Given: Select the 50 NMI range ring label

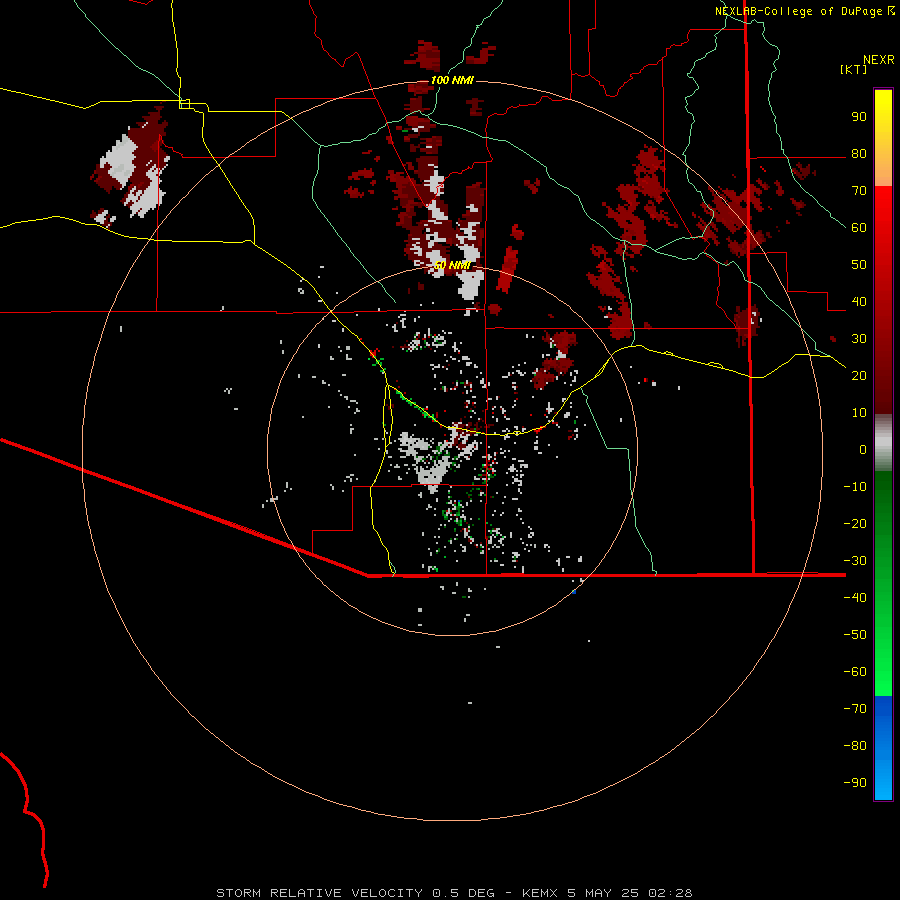Looking at the screenshot, I should [452, 265].
